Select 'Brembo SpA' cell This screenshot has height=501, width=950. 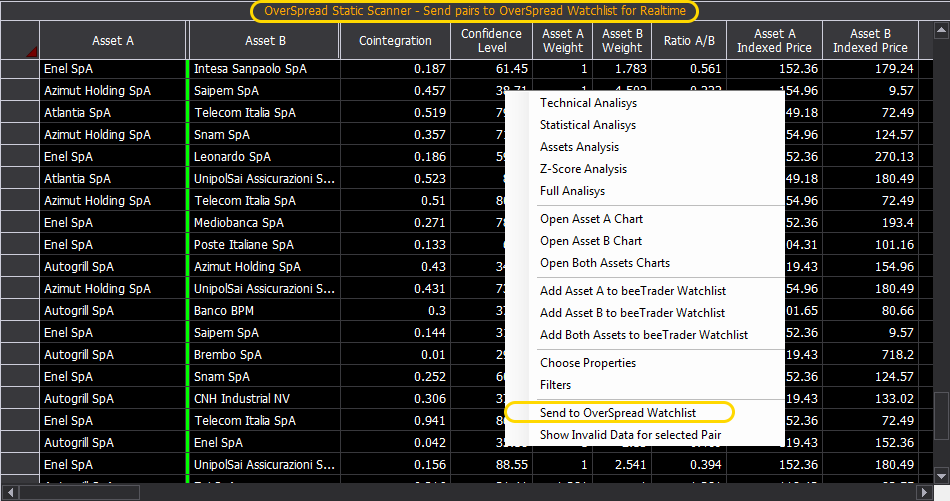pyautogui.click(x=264, y=355)
